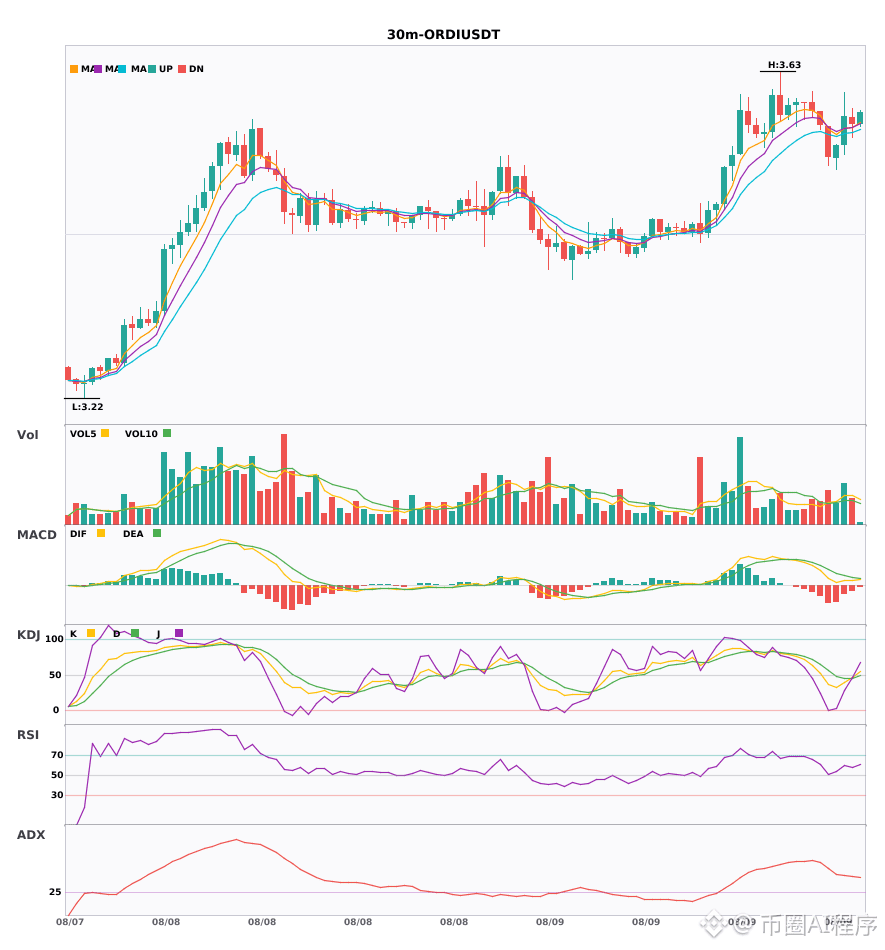Select the RSI panel label
The height and width of the screenshot is (950, 885).
point(28,735)
